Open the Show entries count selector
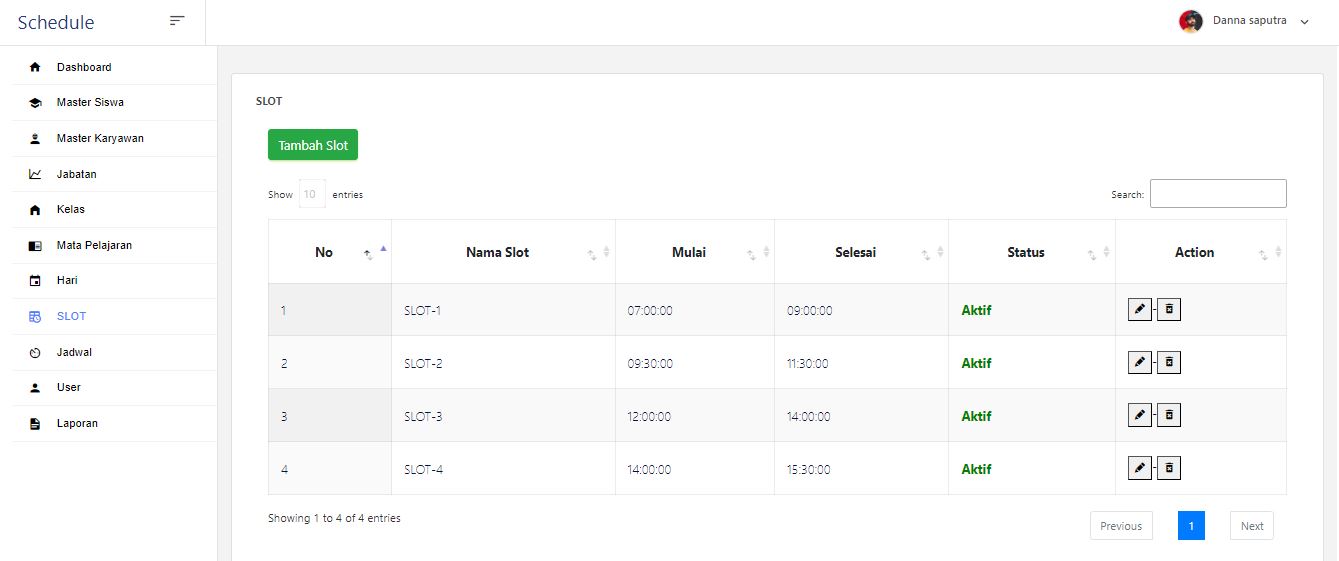 [312, 194]
